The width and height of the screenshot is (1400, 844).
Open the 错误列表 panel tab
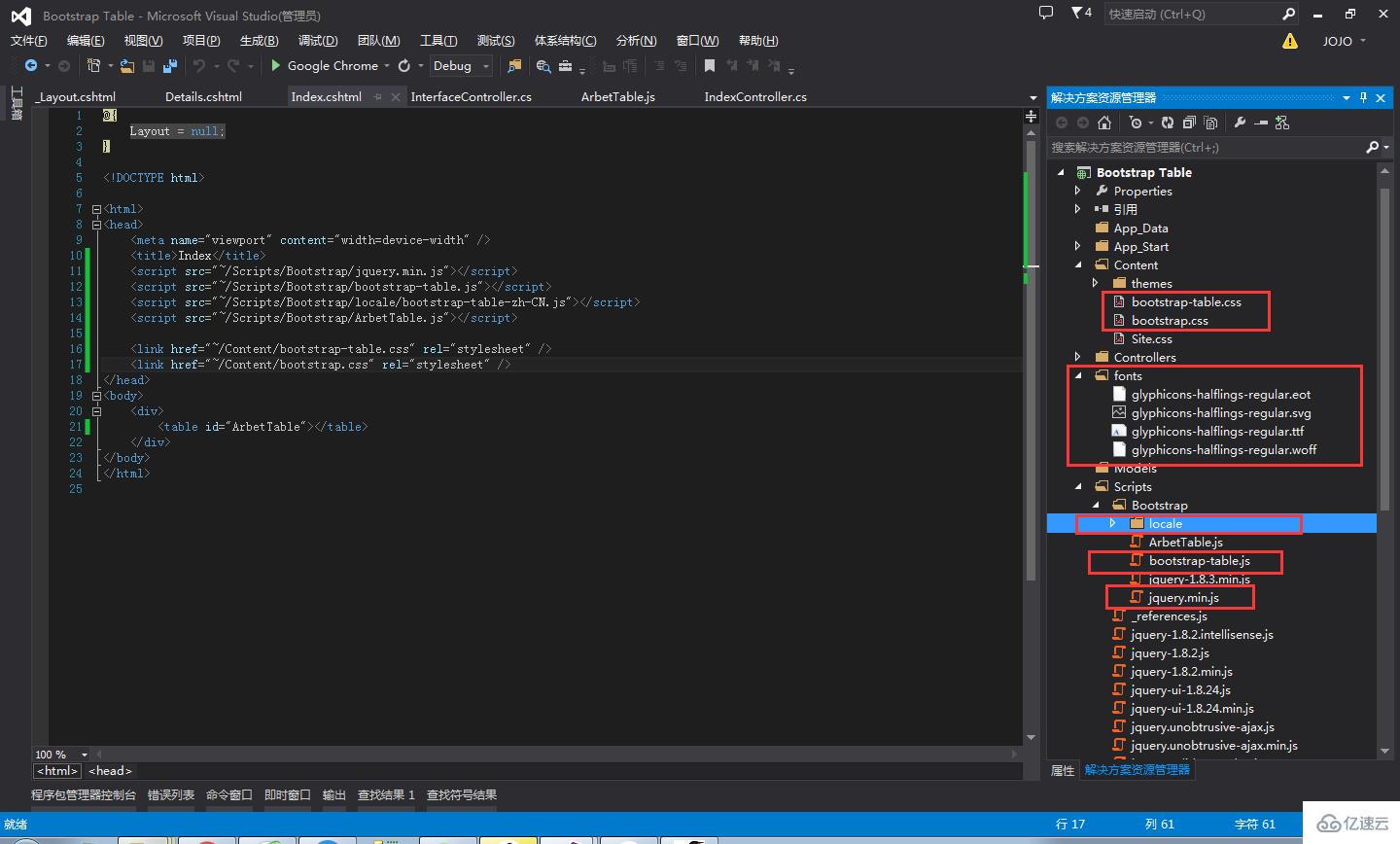(171, 794)
